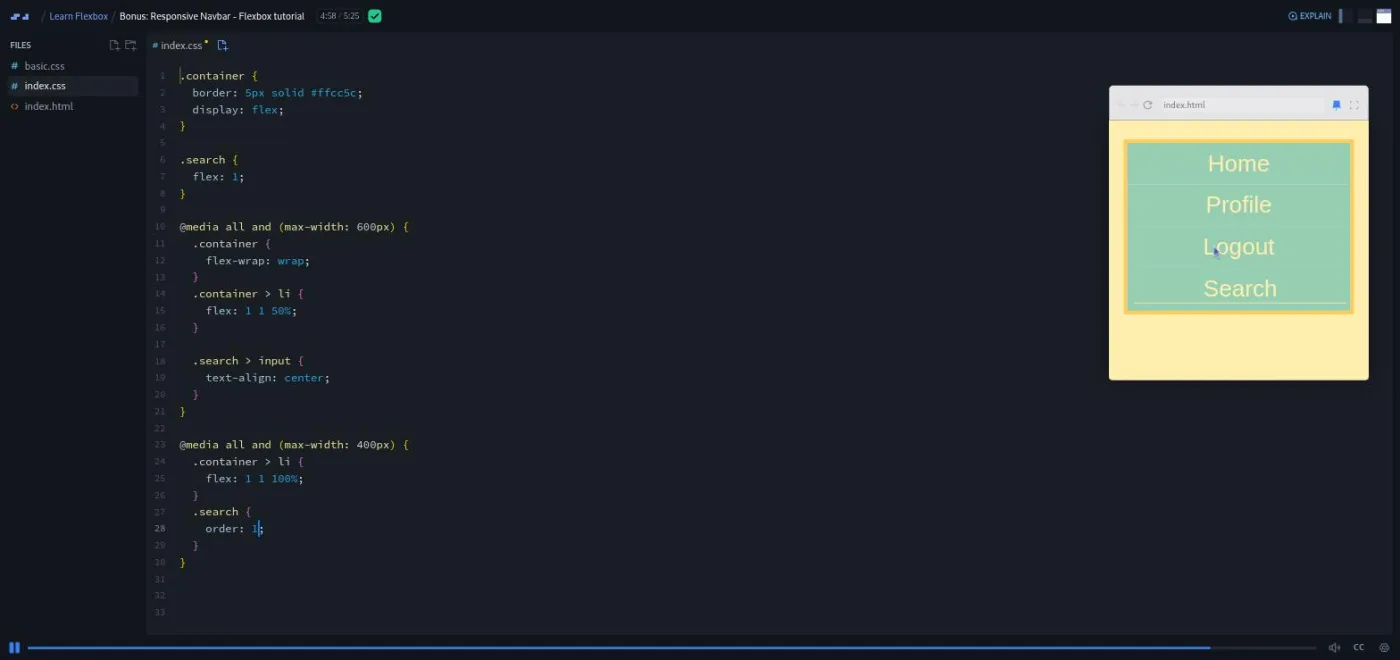Click line number 33 in the gutter
Image resolution: width=1400 pixels, height=660 pixels.
tap(160, 612)
